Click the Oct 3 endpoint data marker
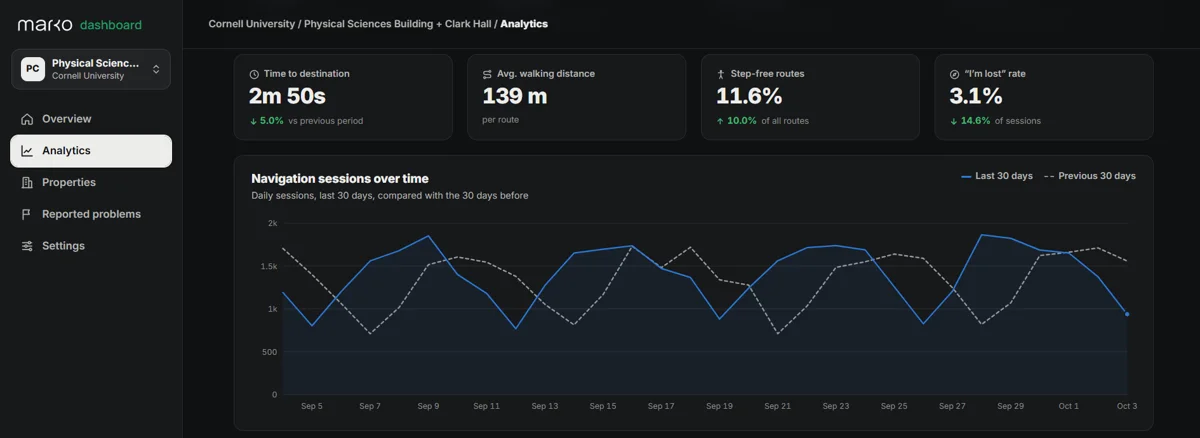Image resolution: width=1200 pixels, height=438 pixels. 1128,314
